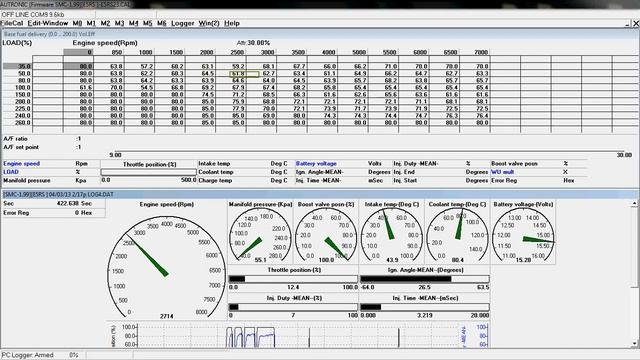
Task: Click the PC Logger: Armed status text
Action: (x=27, y=355)
